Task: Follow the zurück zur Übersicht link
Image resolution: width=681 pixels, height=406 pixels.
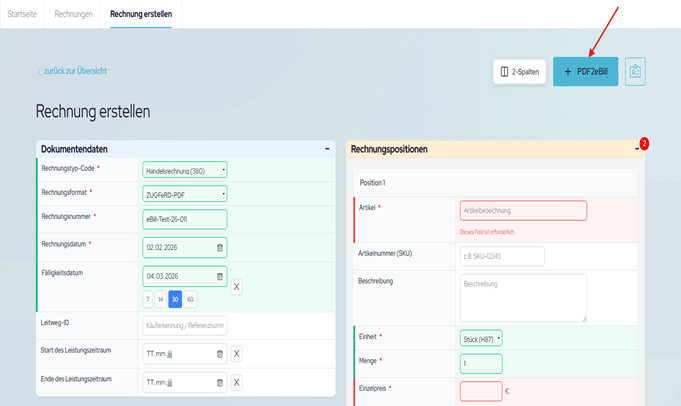Action: pos(72,71)
